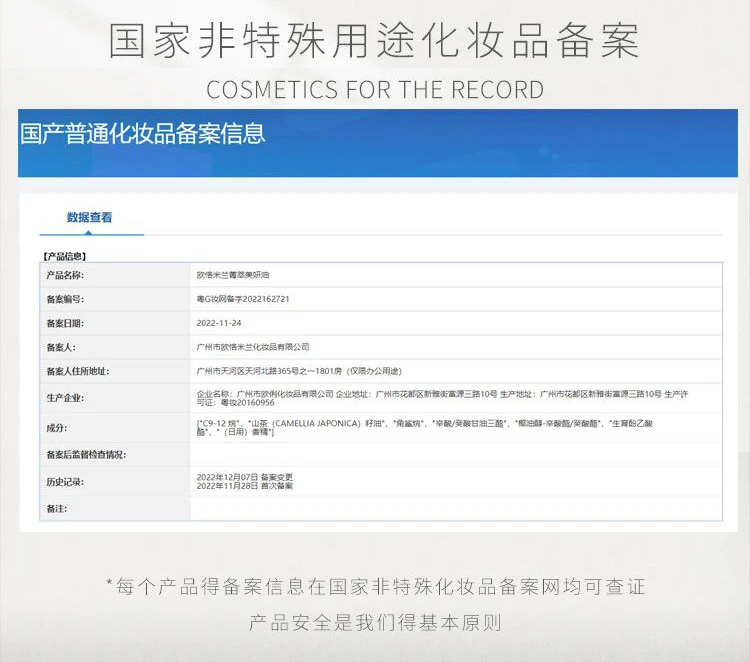Click the 备案日期 value 2022-11-24

[x=219, y=323]
